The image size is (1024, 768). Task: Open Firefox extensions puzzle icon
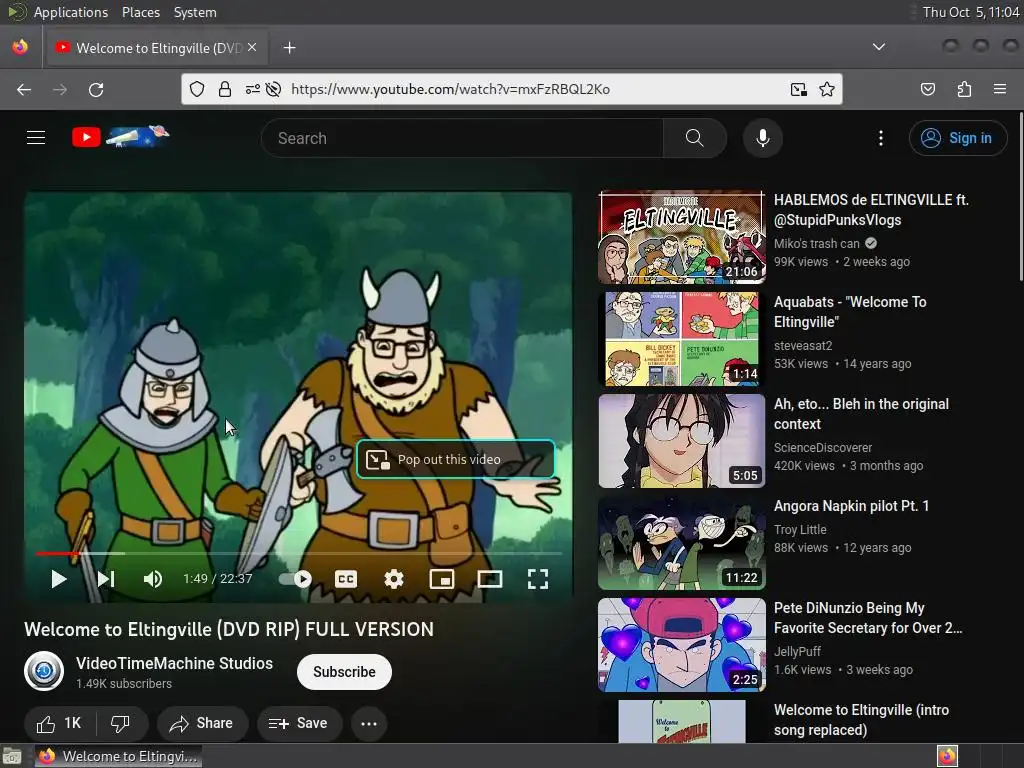click(964, 89)
